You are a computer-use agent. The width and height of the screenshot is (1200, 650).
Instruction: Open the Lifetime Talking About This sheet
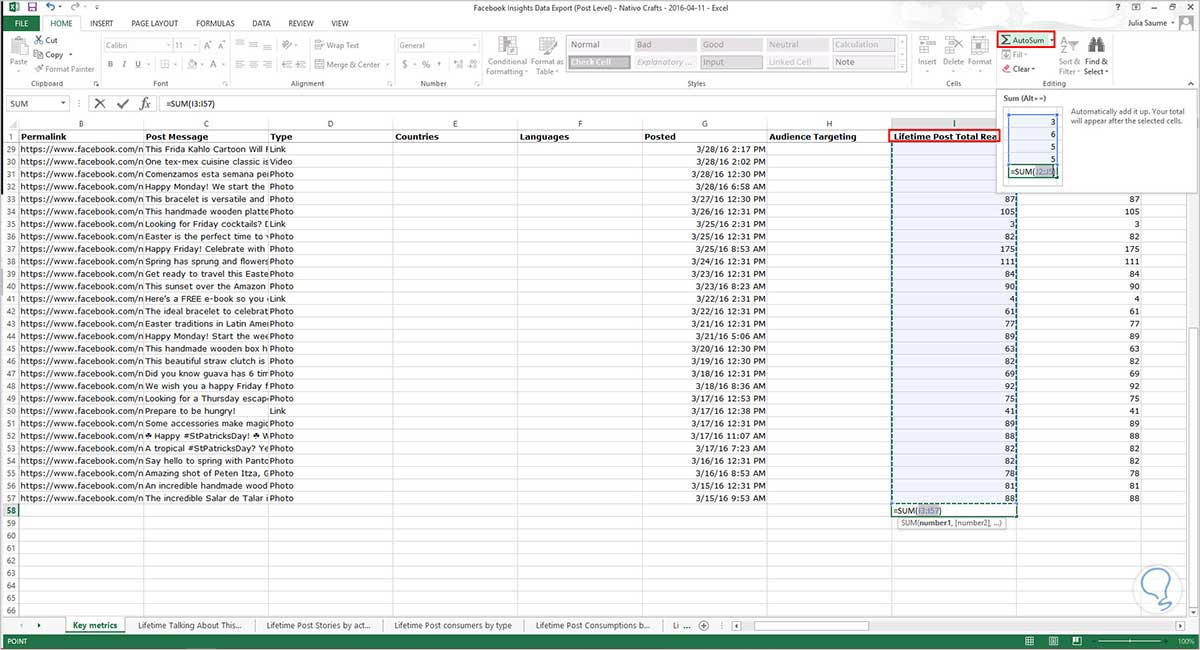(190, 625)
